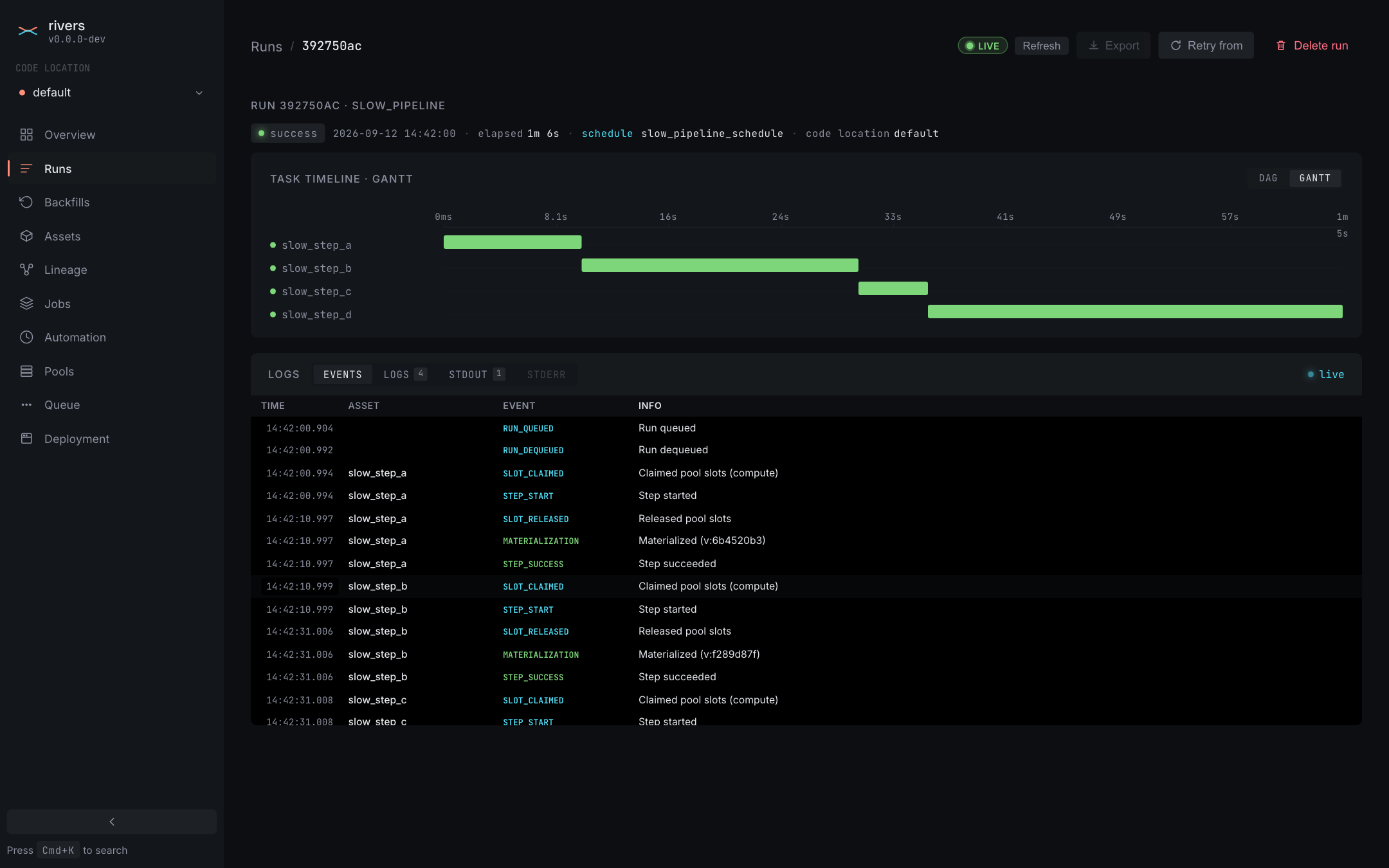Click slow_step_a SLOT_RELEASED event

click(x=536, y=519)
